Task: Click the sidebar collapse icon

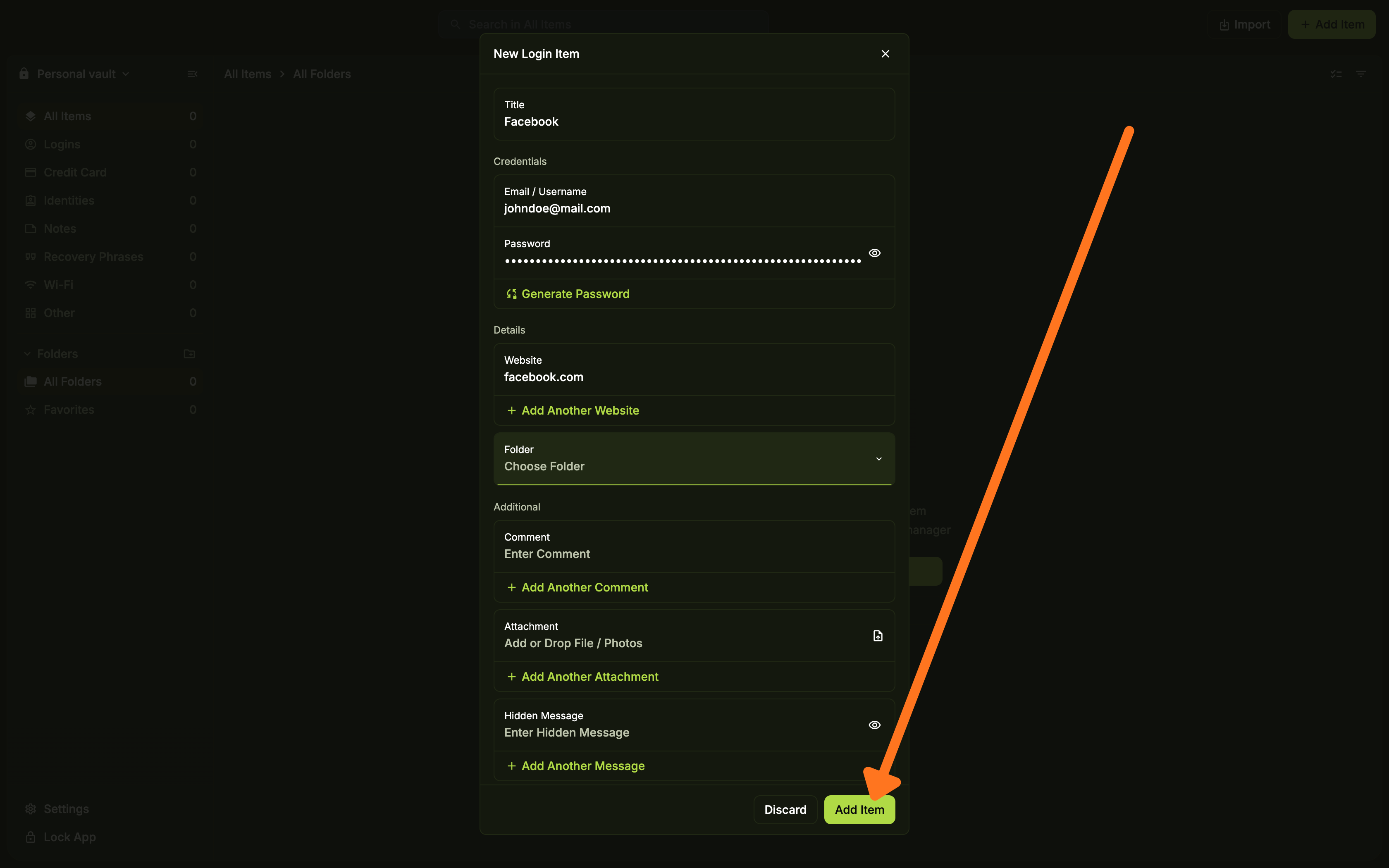Action: coord(192,74)
